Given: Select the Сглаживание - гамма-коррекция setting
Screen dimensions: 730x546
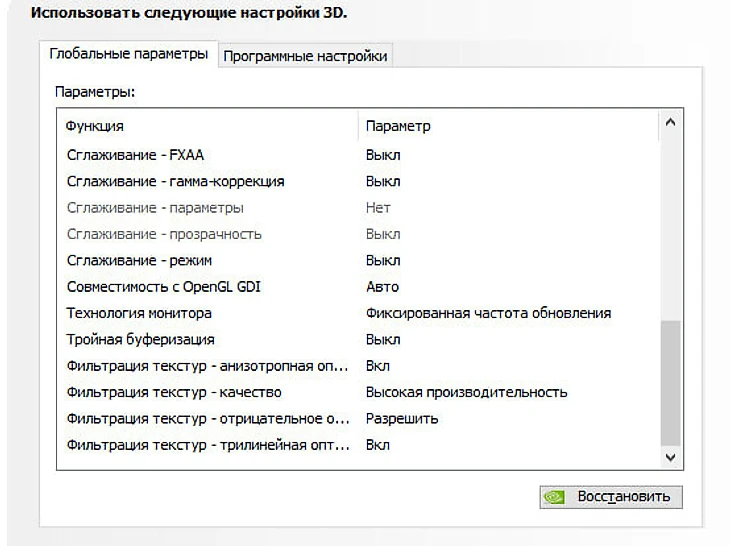Looking at the screenshot, I should point(175,182).
